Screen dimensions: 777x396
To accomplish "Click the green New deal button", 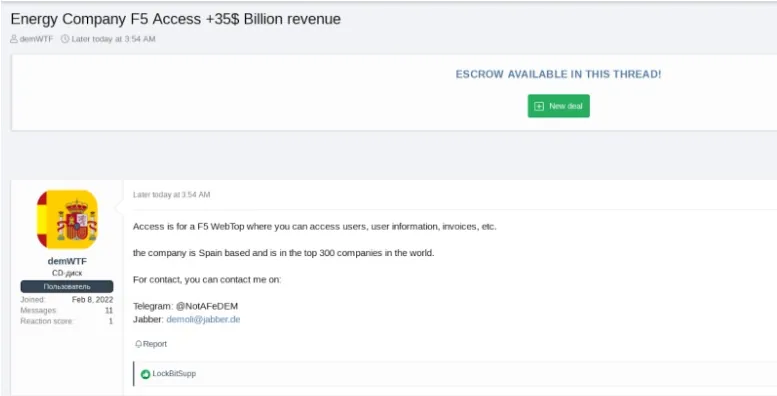I will point(558,106).
